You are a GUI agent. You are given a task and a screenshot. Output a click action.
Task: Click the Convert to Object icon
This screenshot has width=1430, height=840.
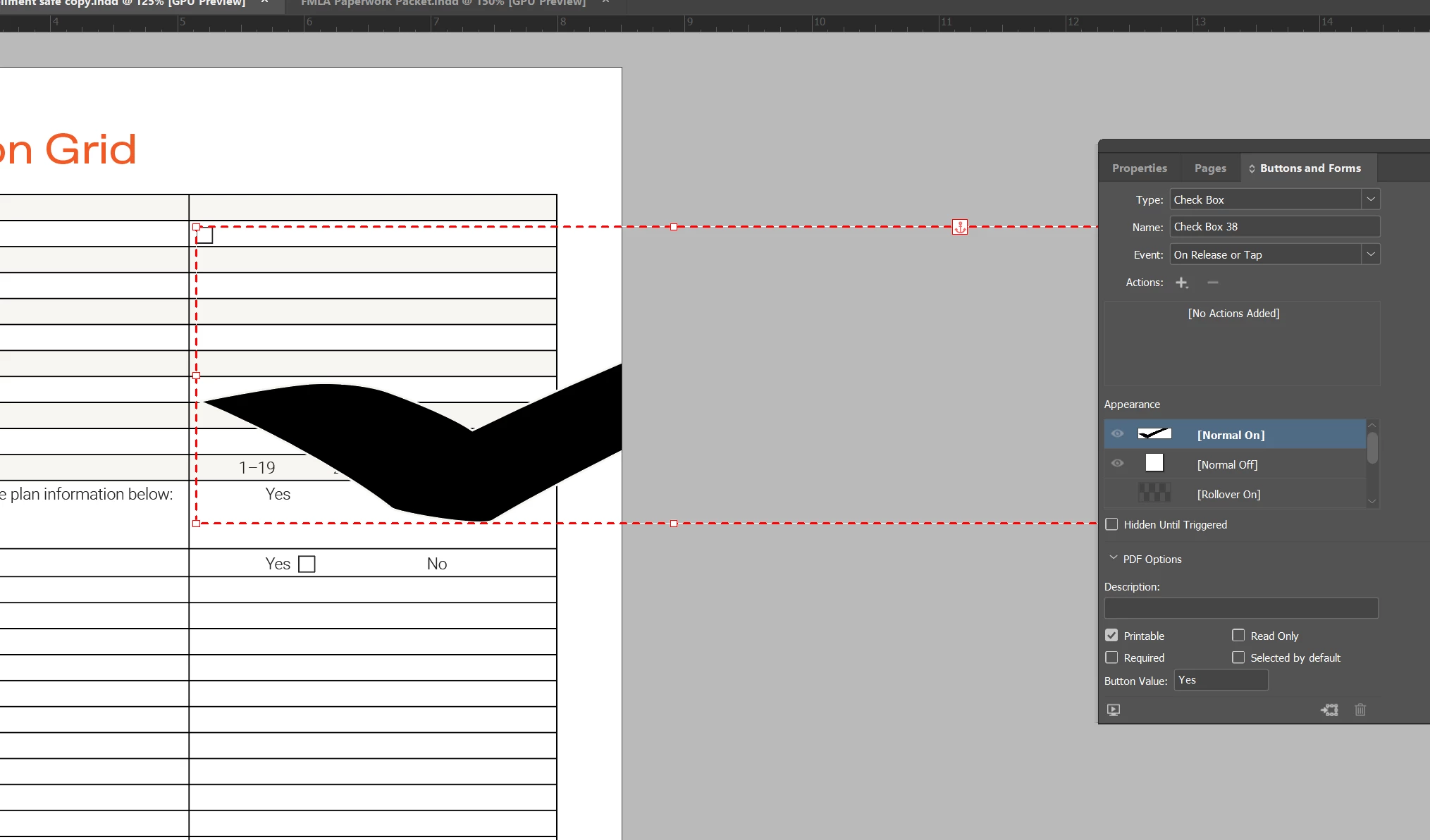click(x=1329, y=710)
